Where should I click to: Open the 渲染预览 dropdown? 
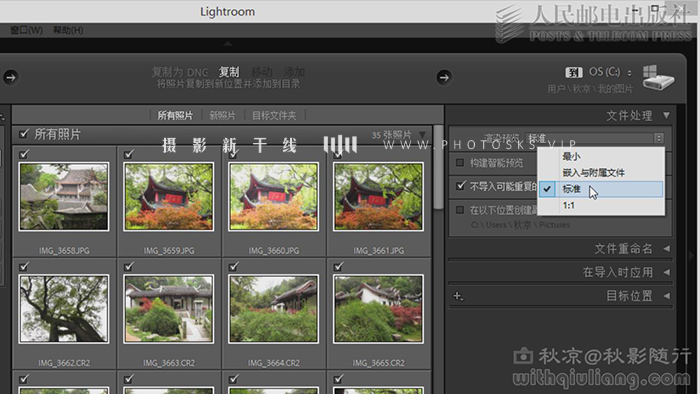pos(595,138)
